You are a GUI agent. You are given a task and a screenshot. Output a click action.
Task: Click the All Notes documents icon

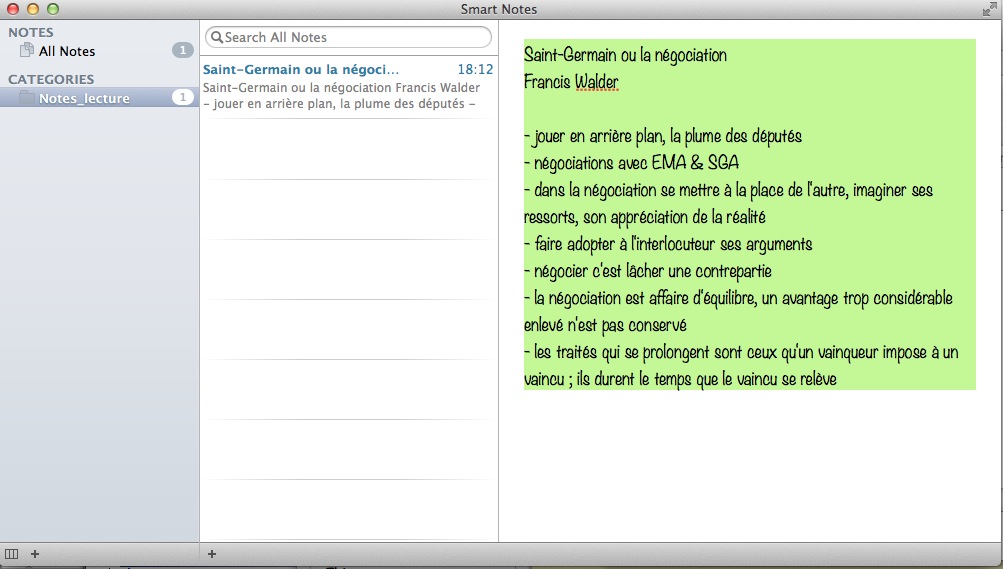(x=27, y=51)
